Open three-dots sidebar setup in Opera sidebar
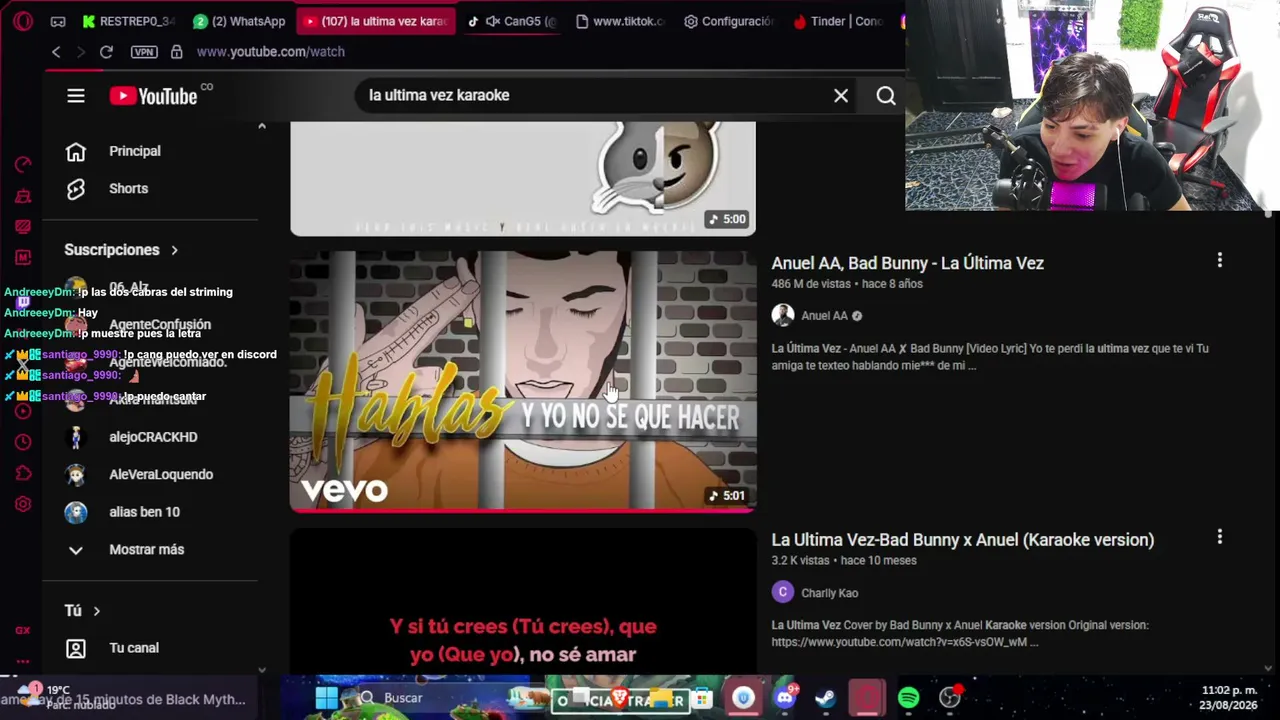Image resolution: width=1280 pixels, height=720 pixels. pos(23,661)
